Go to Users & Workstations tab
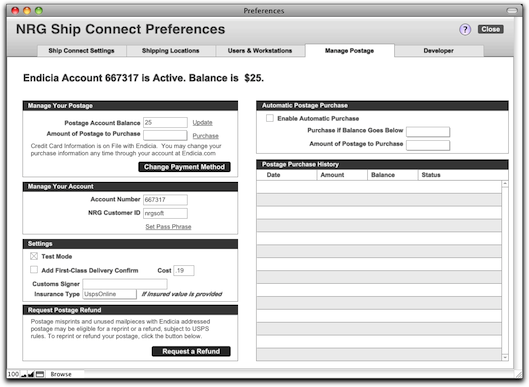Viewport: 529px width, 387px height. click(260, 51)
